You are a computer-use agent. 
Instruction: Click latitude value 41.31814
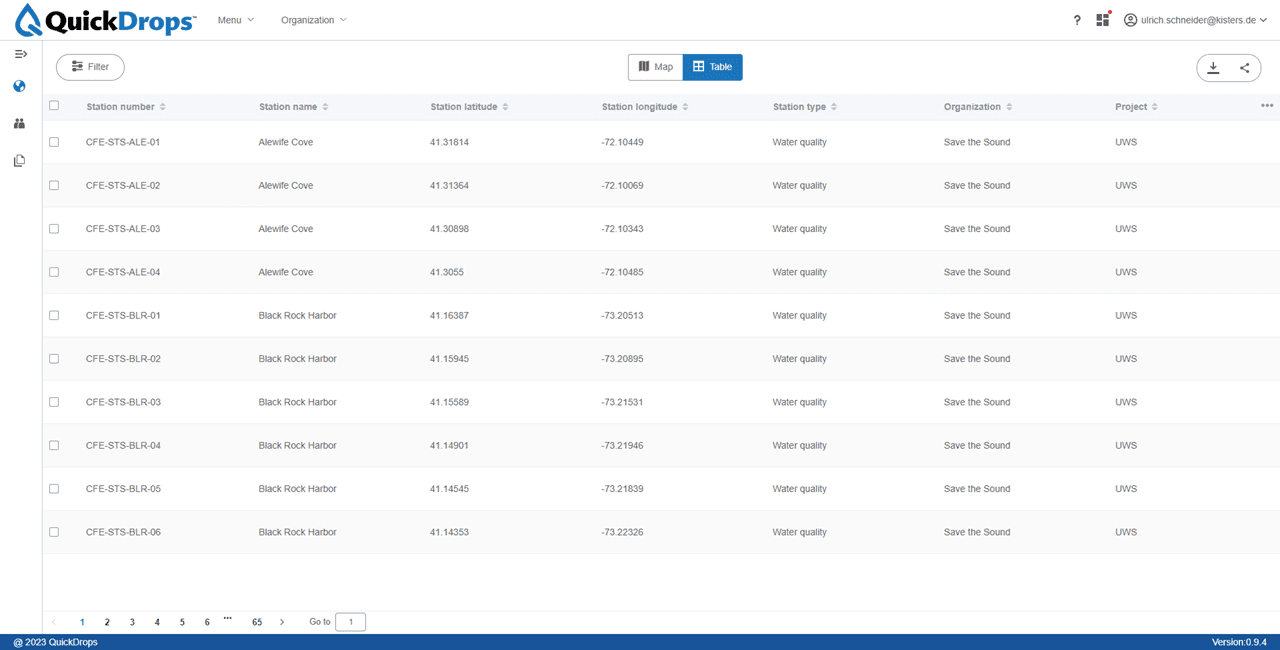450,142
